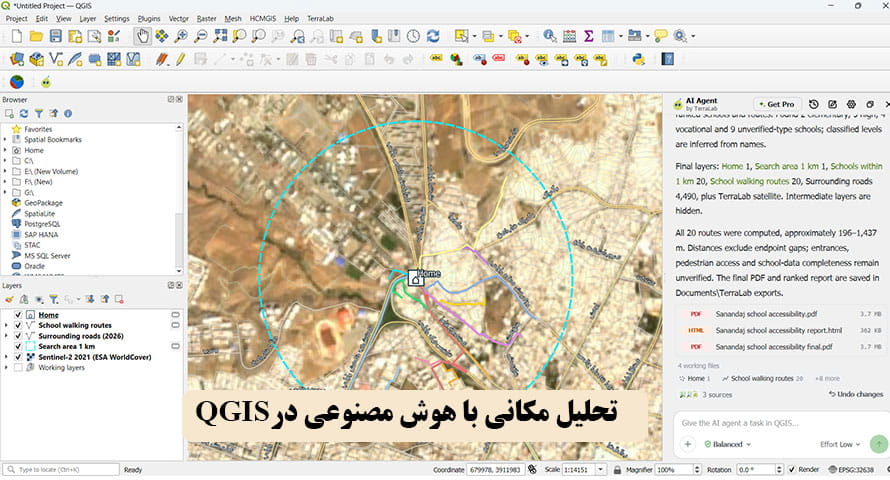Expand the E:\ (New Volume) drive

pyautogui.click(x=5, y=171)
